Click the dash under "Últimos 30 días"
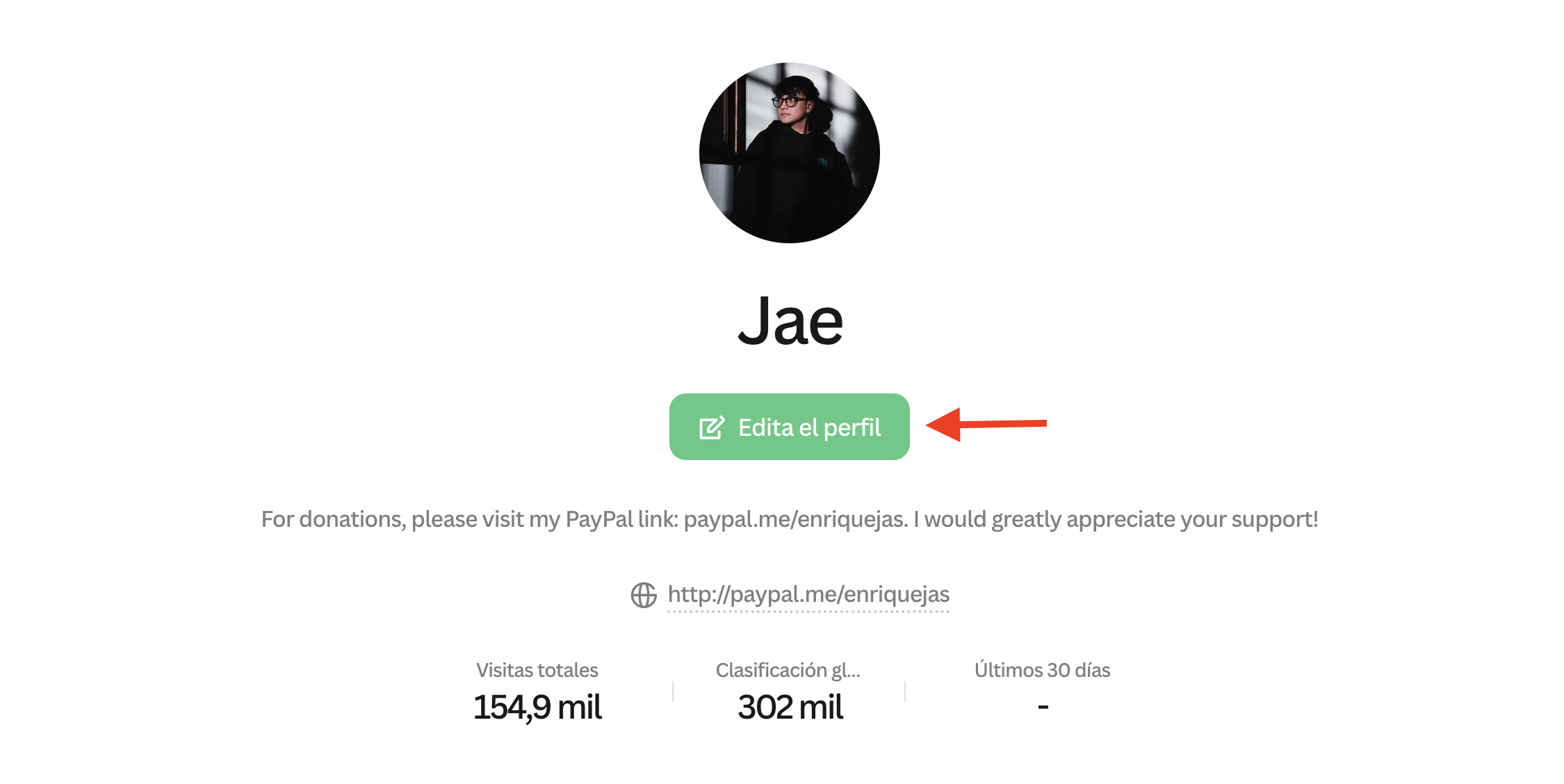The width and height of the screenshot is (1564, 784). (x=1043, y=708)
